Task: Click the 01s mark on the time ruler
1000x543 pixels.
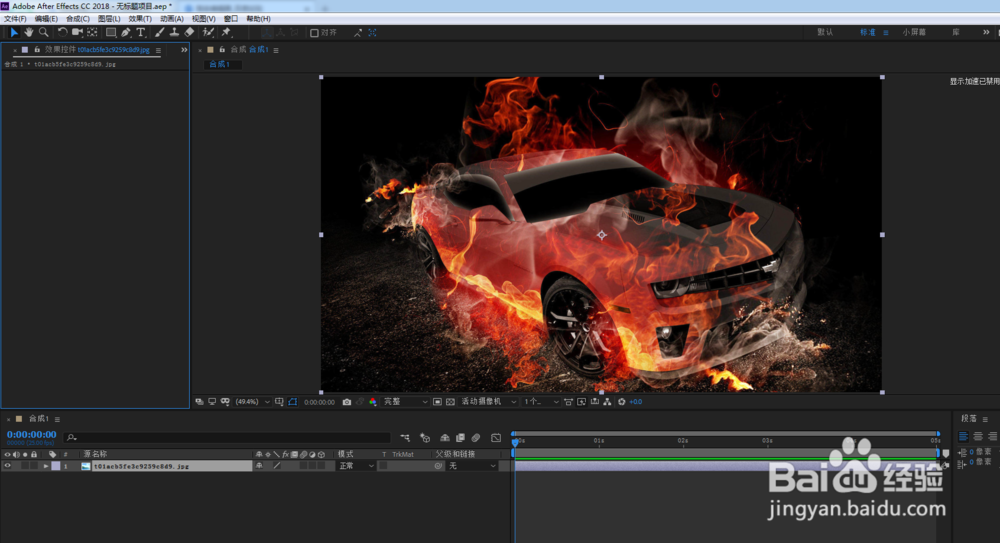Action: tap(599, 441)
